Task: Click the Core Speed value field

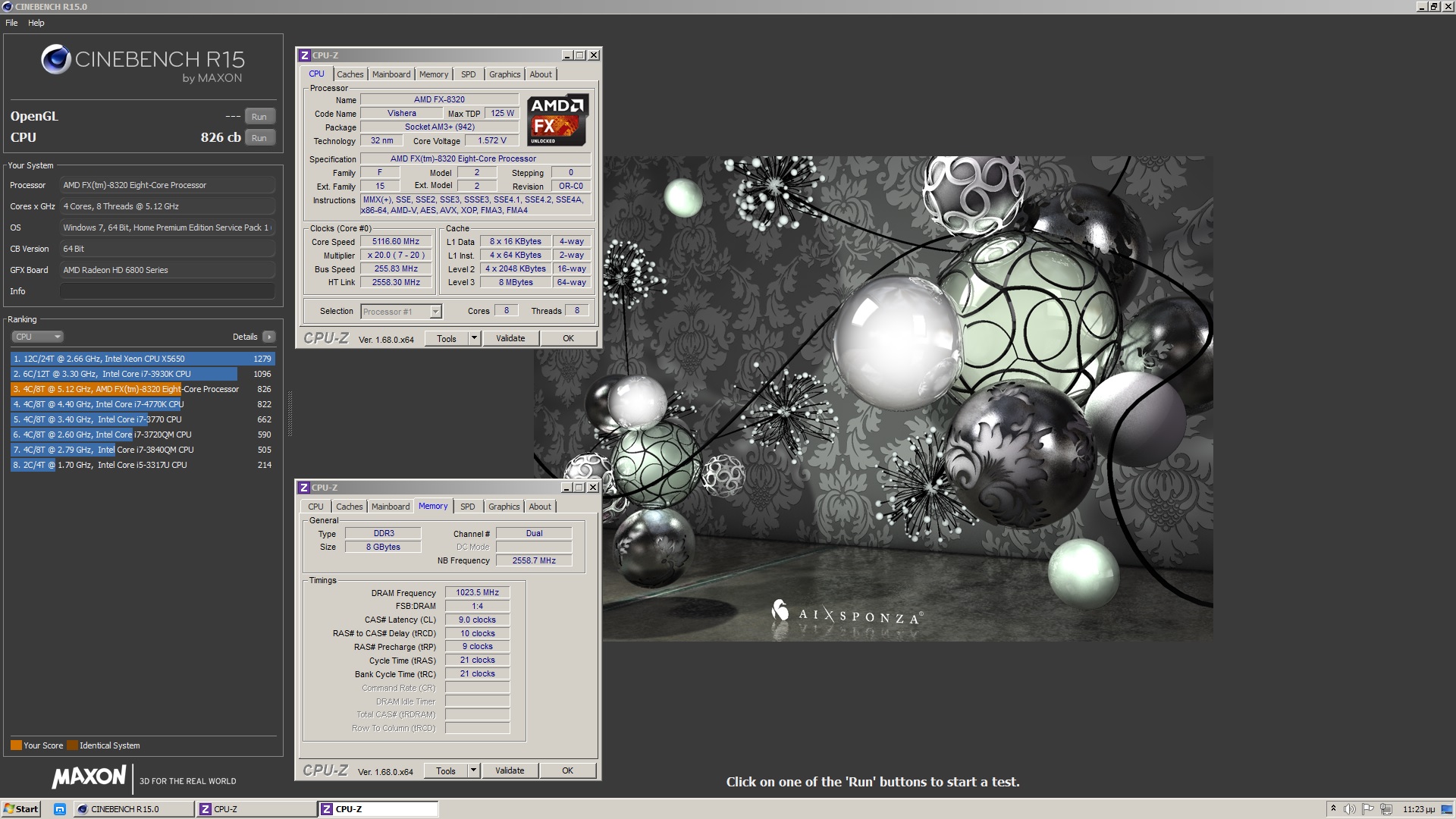Action: tap(395, 242)
